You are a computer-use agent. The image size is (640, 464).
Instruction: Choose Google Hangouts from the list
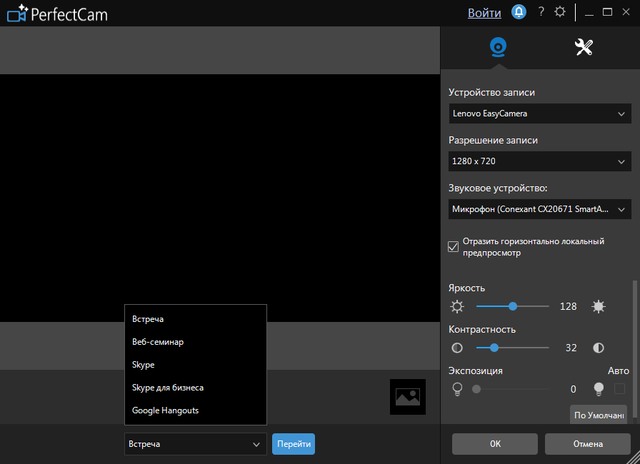pyautogui.click(x=166, y=410)
